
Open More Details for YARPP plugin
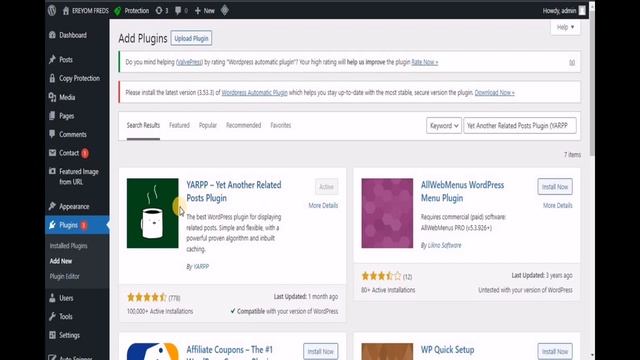pyautogui.click(x=323, y=205)
